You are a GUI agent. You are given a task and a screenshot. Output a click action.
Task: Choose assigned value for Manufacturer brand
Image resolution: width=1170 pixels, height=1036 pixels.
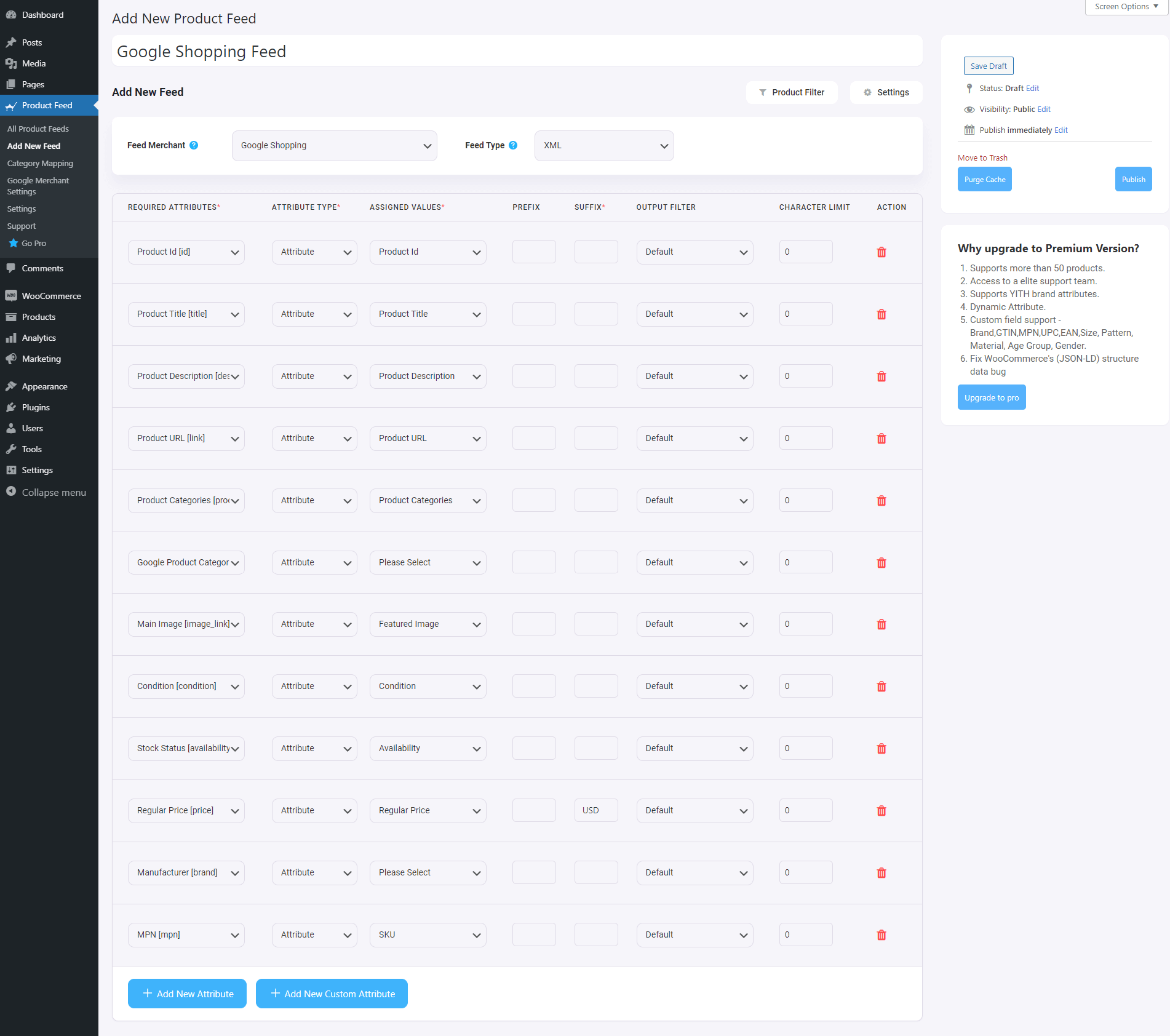428,872
